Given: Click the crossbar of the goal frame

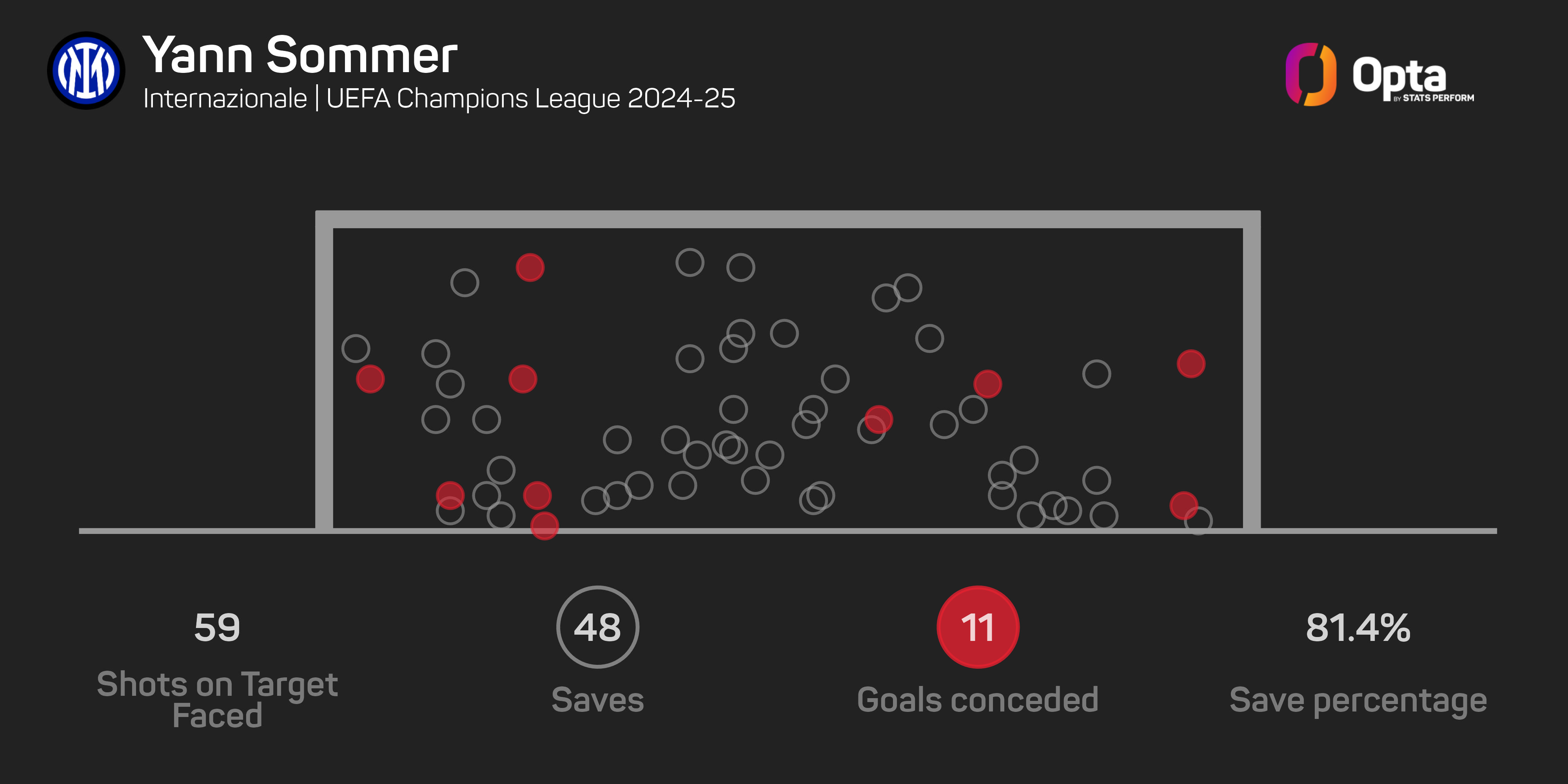Looking at the screenshot, I should (788, 219).
